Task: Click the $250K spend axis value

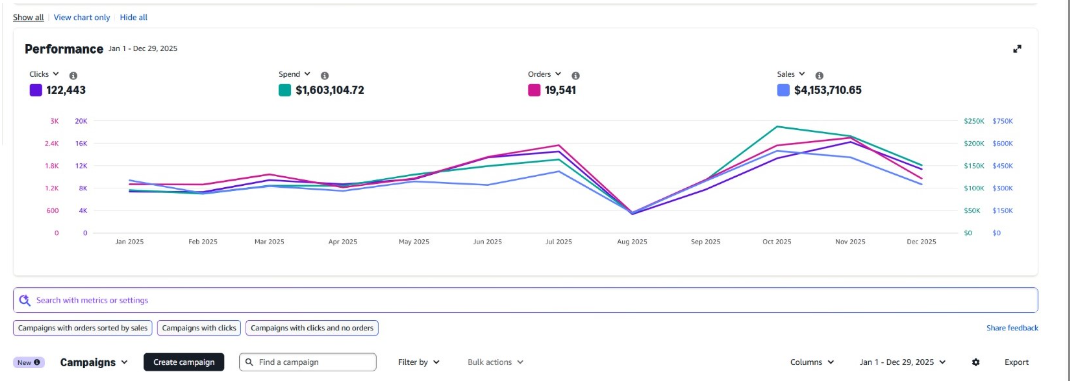Action: point(973,121)
